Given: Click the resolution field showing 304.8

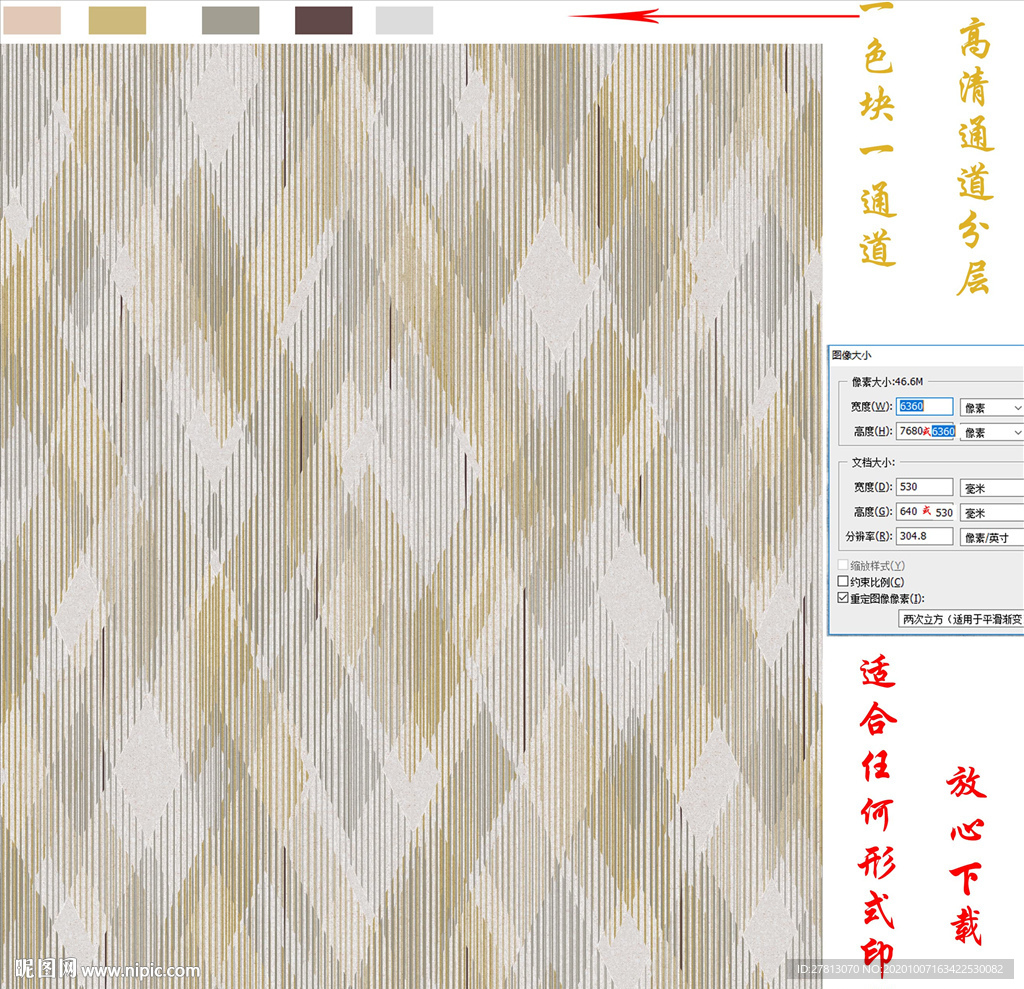Looking at the screenshot, I should [x=925, y=536].
